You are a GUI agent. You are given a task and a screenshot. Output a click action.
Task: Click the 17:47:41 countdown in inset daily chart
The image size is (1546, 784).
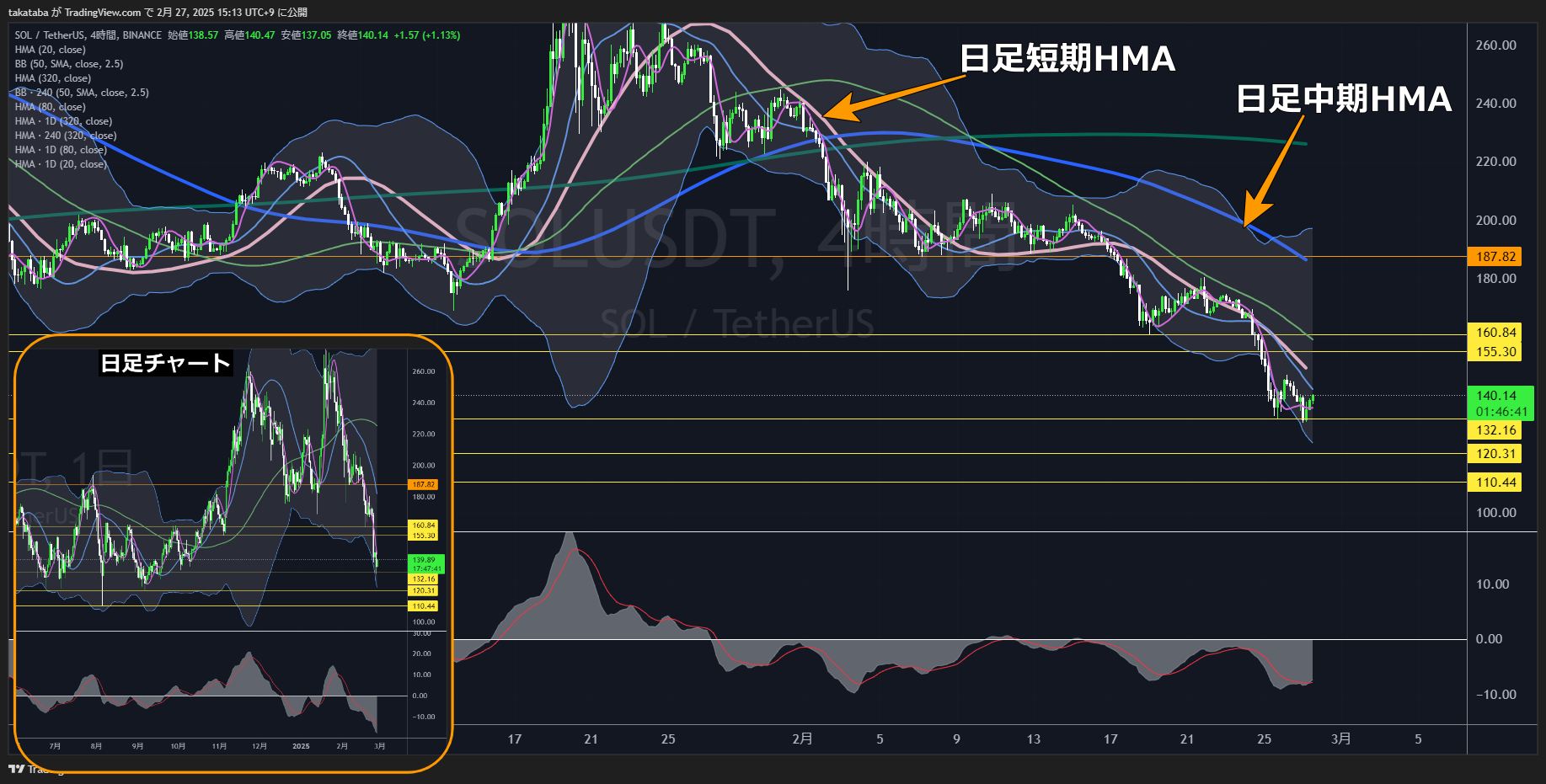[425, 569]
